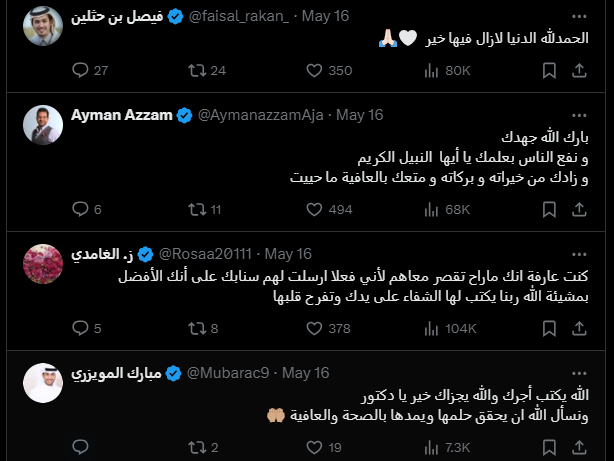Like the tweet by @Mubarac9
Screen dimensions: 614x461
pyautogui.click(x=315, y=446)
